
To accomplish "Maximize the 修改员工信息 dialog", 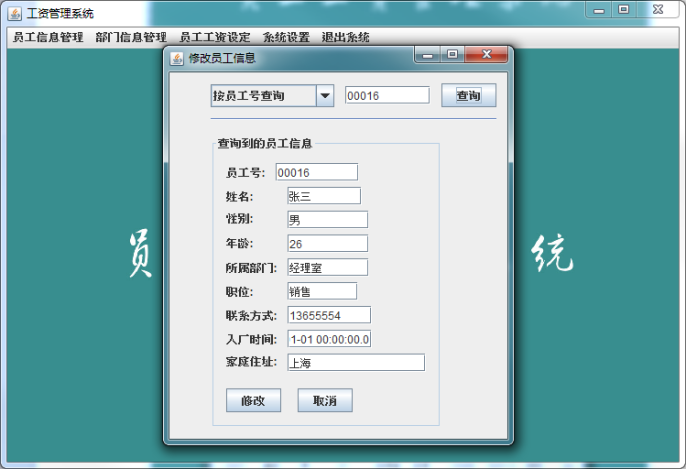I will pyautogui.click(x=452, y=54).
